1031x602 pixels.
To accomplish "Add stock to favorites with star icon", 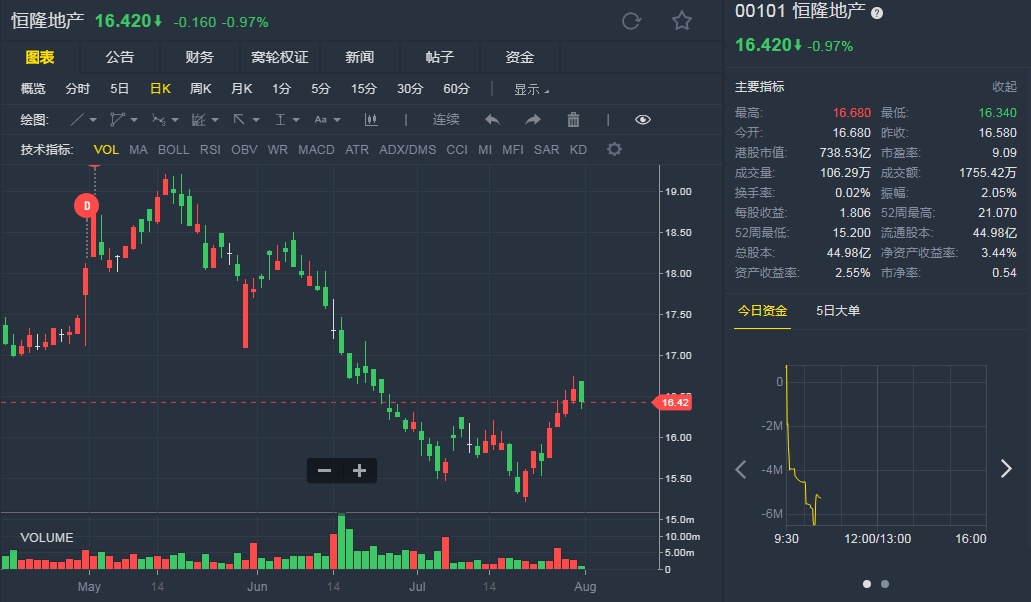I will [x=682, y=21].
